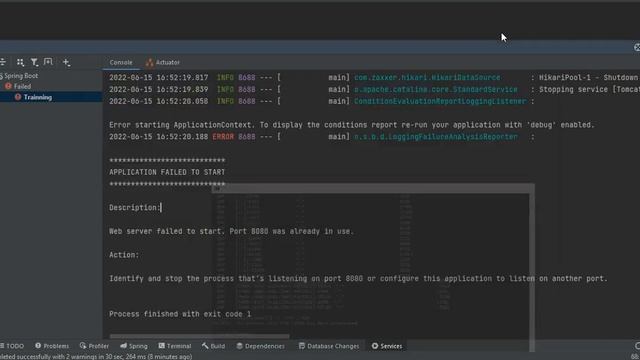The height and width of the screenshot is (360, 640).
Task: Click the 'Action:' line in console
Action: (x=124, y=255)
